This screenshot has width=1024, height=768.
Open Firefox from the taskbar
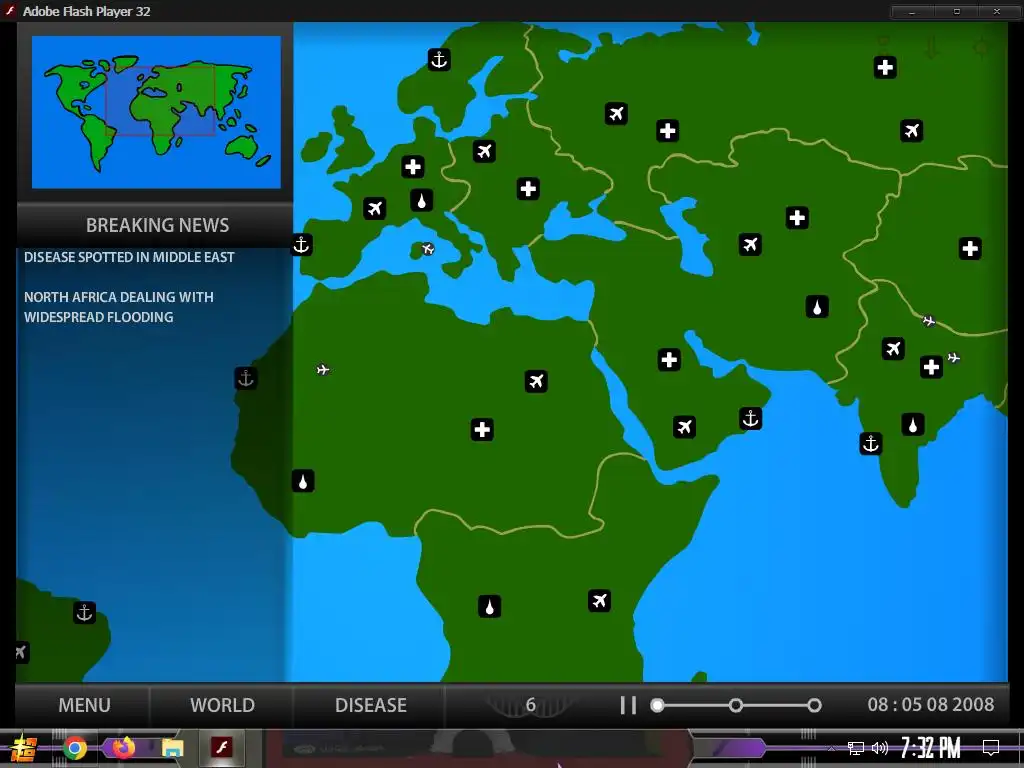123,747
